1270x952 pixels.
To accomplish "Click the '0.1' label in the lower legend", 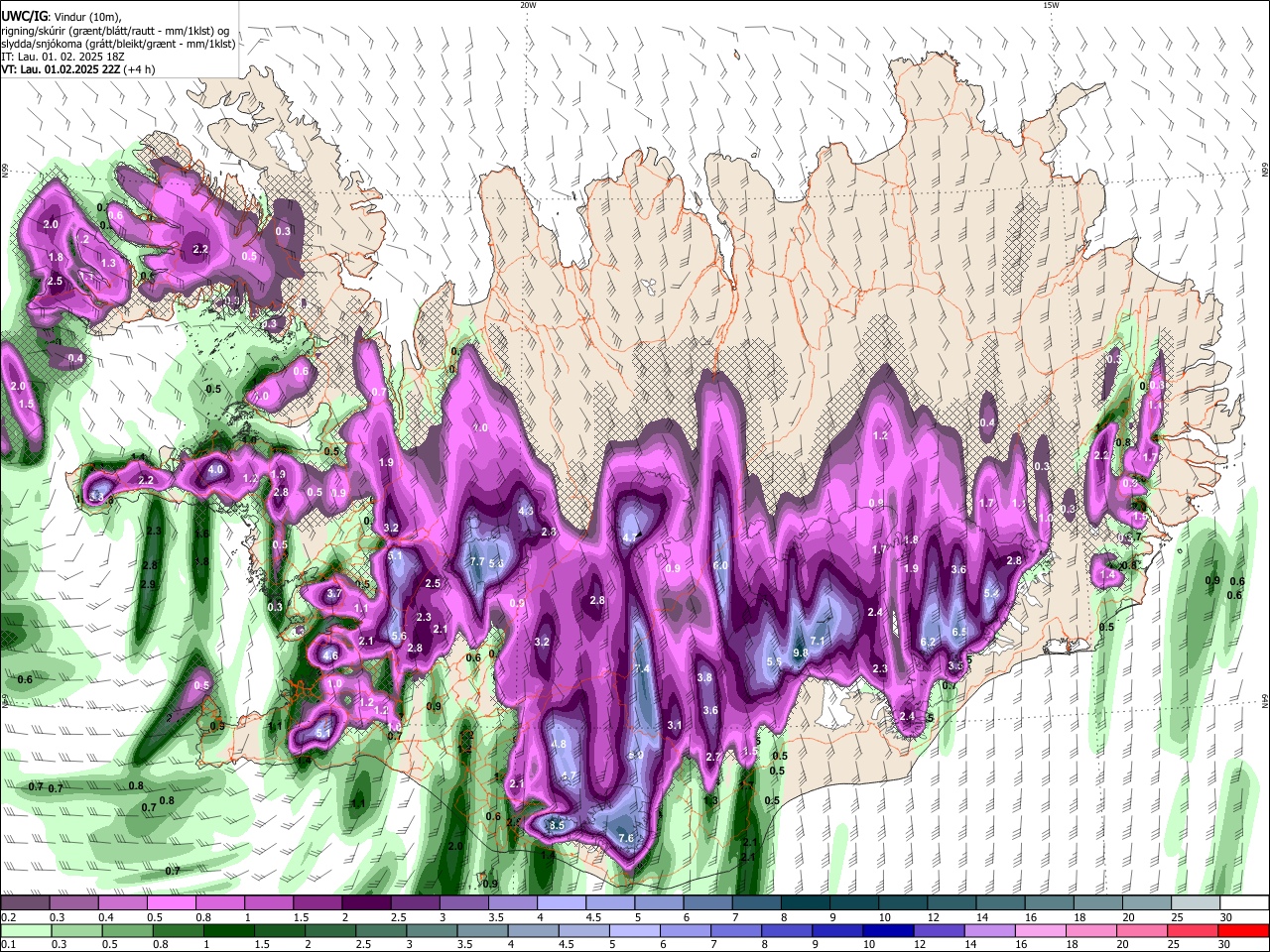I will click(x=9, y=944).
